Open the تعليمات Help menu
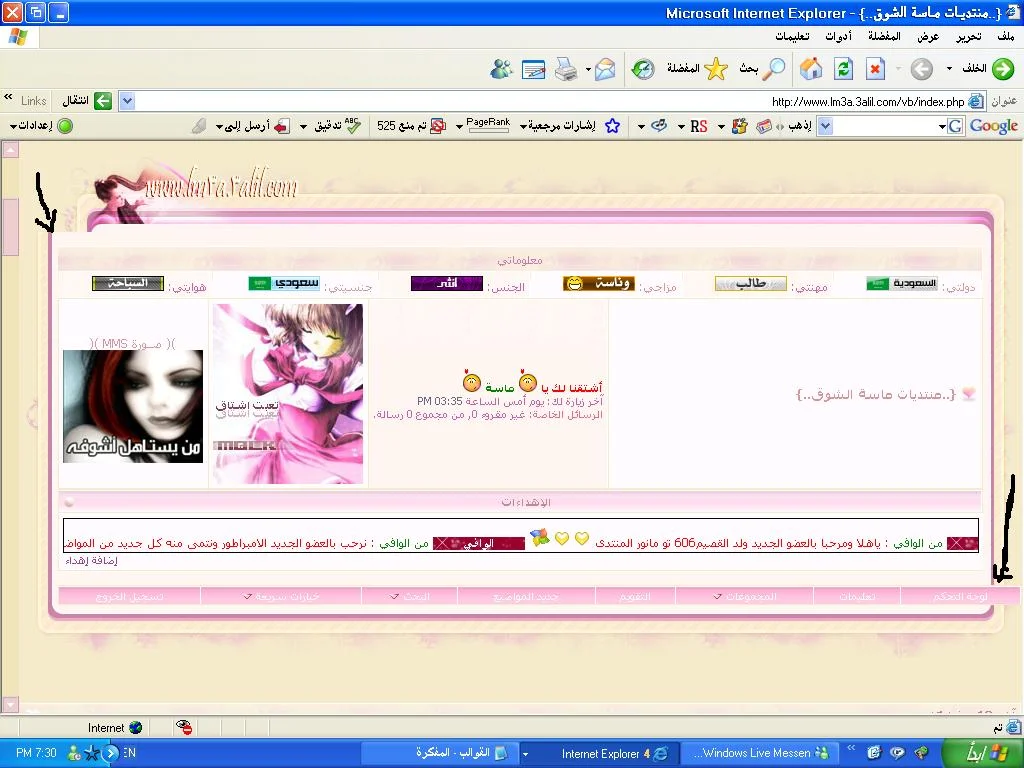Viewport: 1024px width, 768px height. [x=792, y=36]
